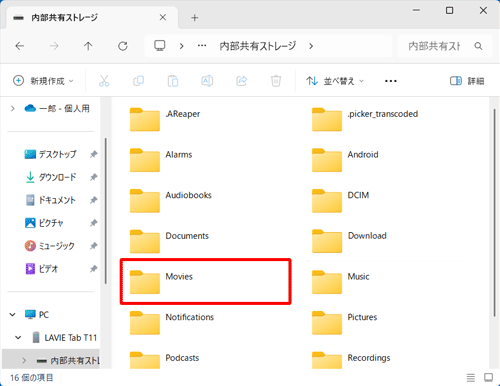The width and height of the screenshot is (500, 386).
Task: Open the .picker_transcoded folder
Action: [365, 119]
